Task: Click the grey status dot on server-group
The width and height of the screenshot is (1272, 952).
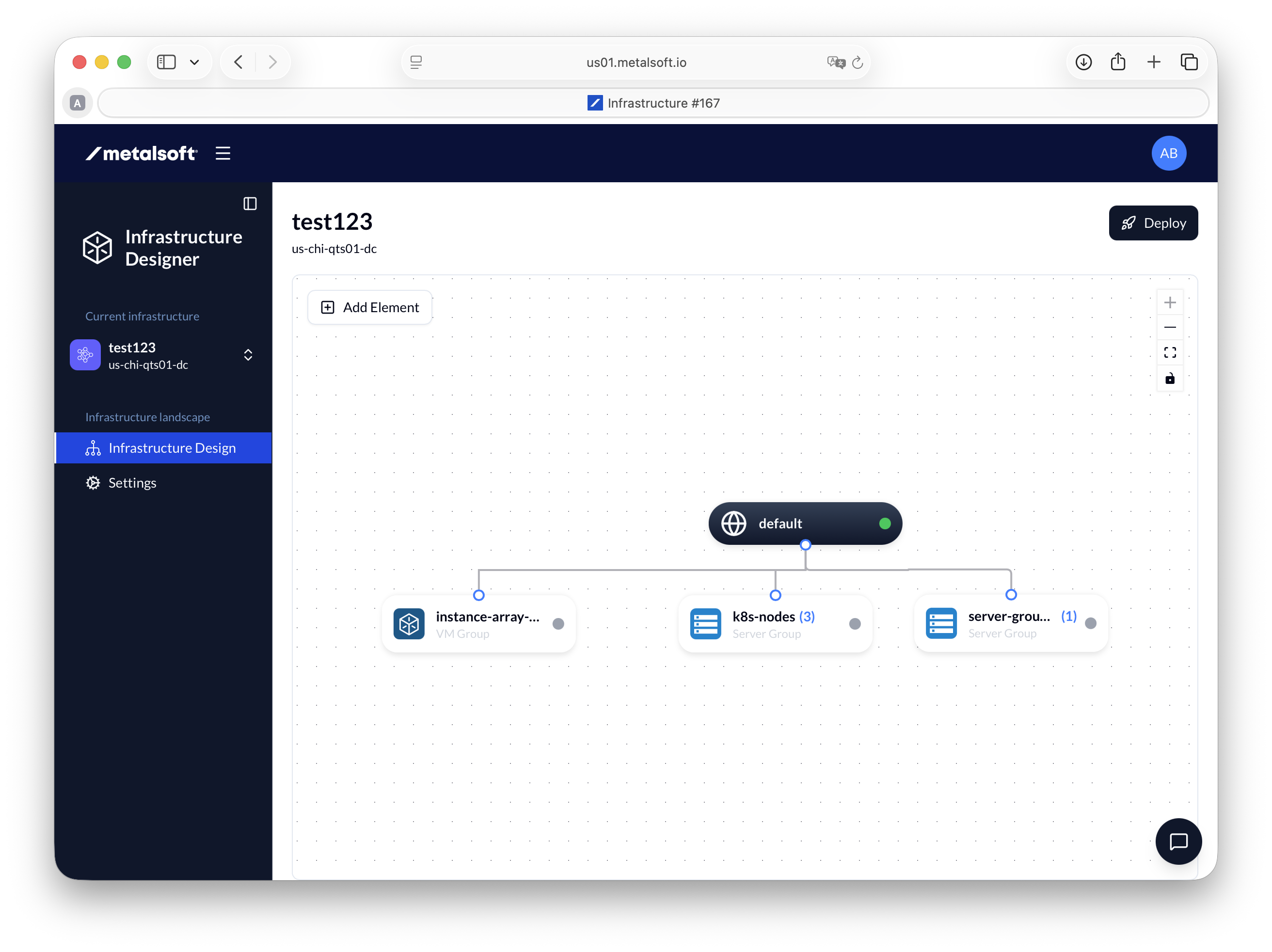Action: pyautogui.click(x=1090, y=623)
